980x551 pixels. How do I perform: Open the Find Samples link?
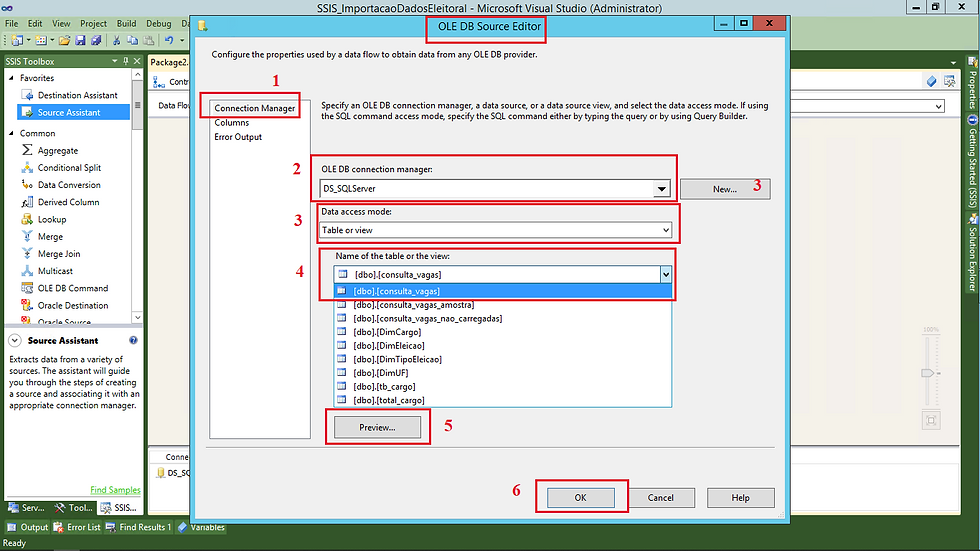tap(115, 490)
